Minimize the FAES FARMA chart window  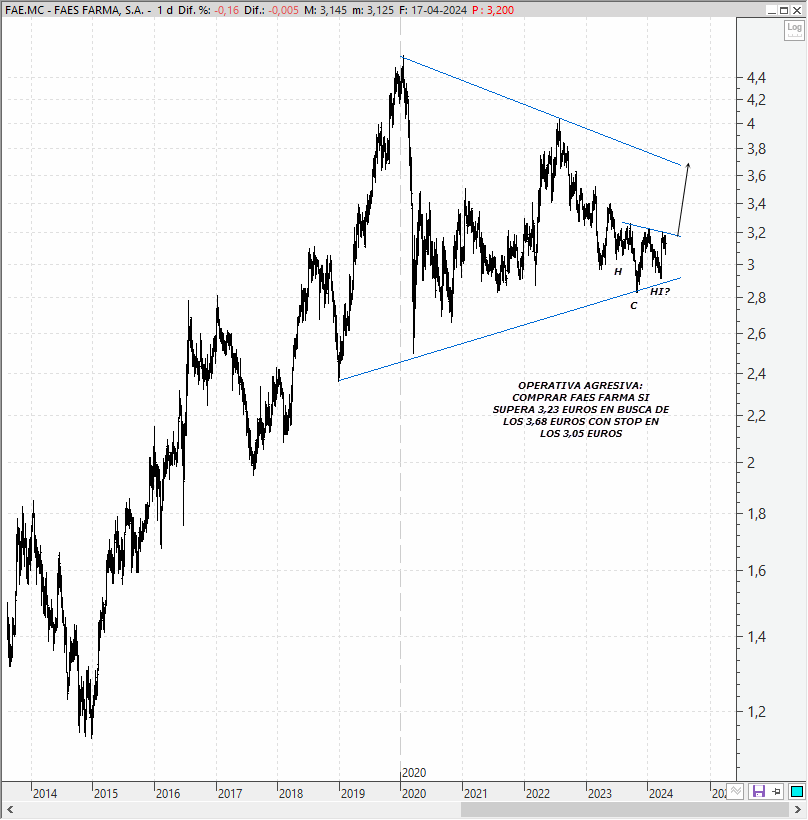[772, 10]
